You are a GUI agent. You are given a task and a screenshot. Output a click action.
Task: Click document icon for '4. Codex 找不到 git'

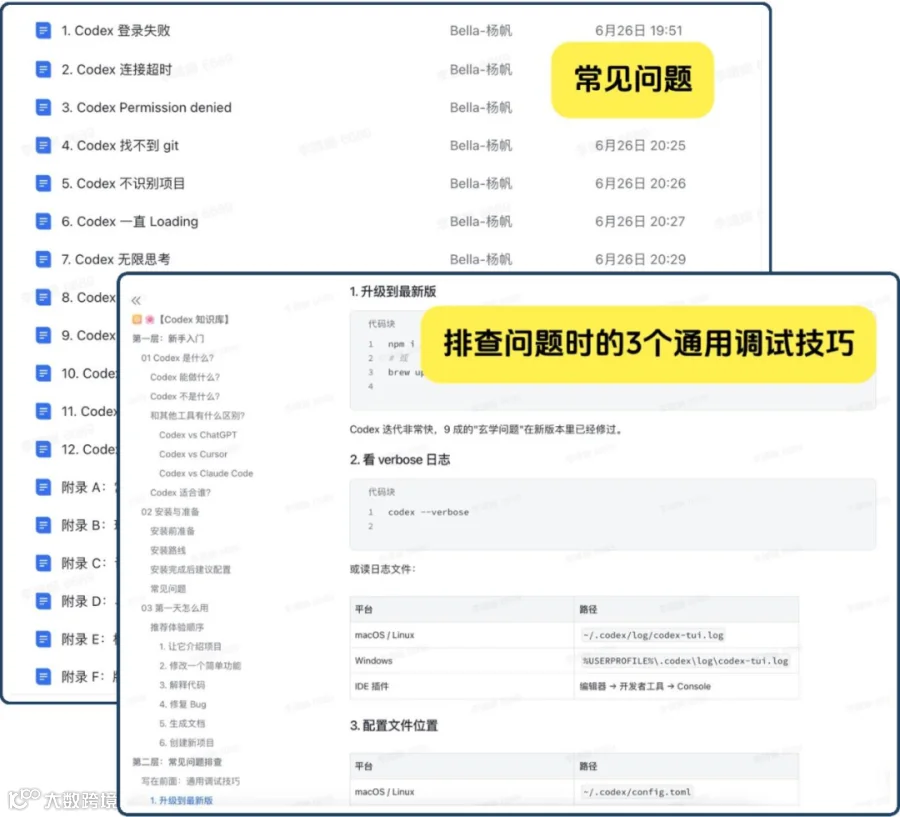point(43,145)
